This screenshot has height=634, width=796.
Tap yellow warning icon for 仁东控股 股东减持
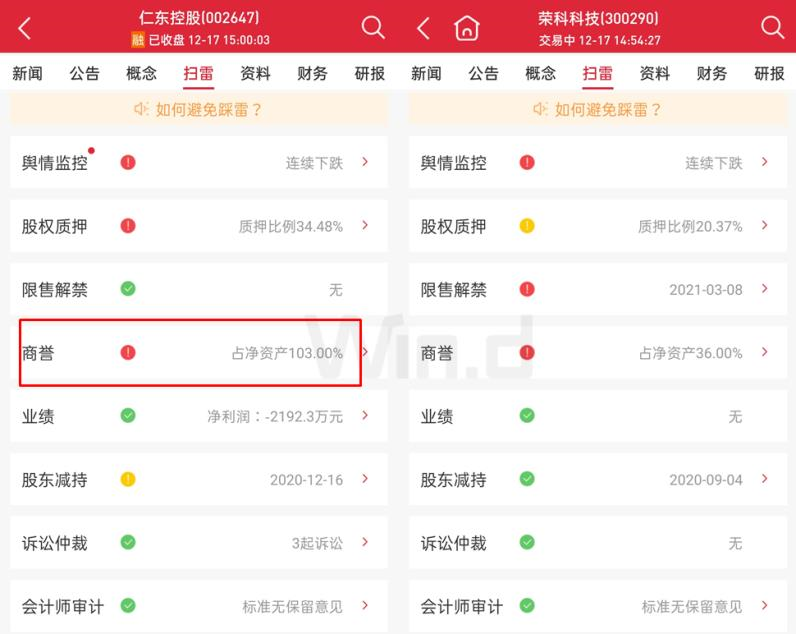click(x=128, y=479)
